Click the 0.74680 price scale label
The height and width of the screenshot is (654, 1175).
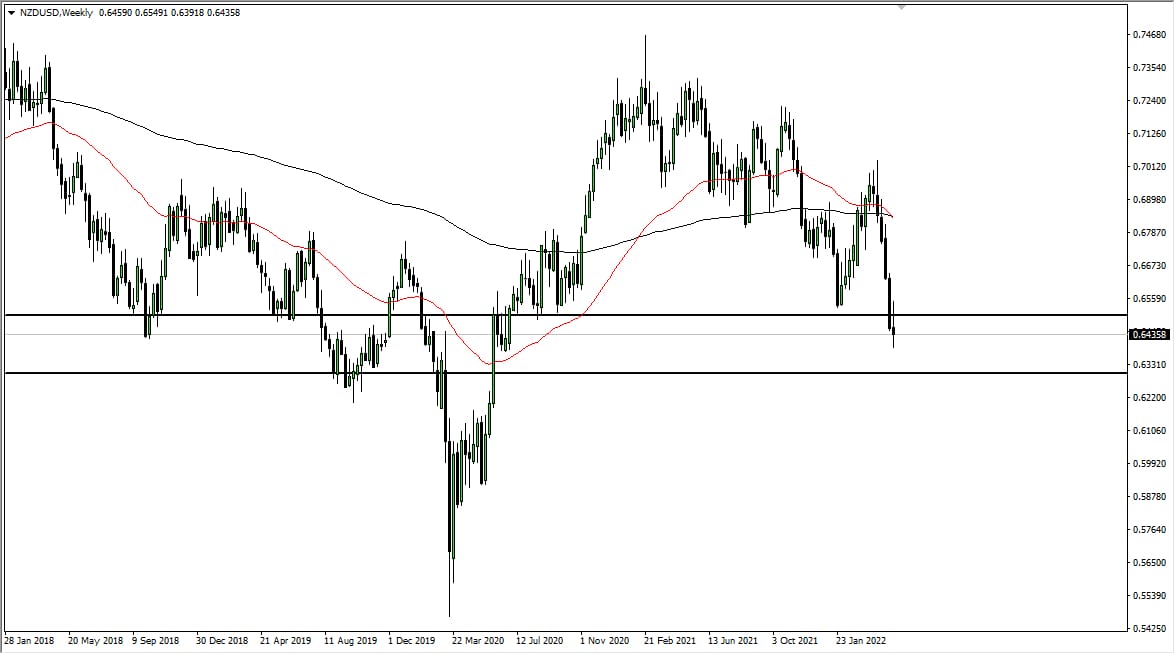1147,35
